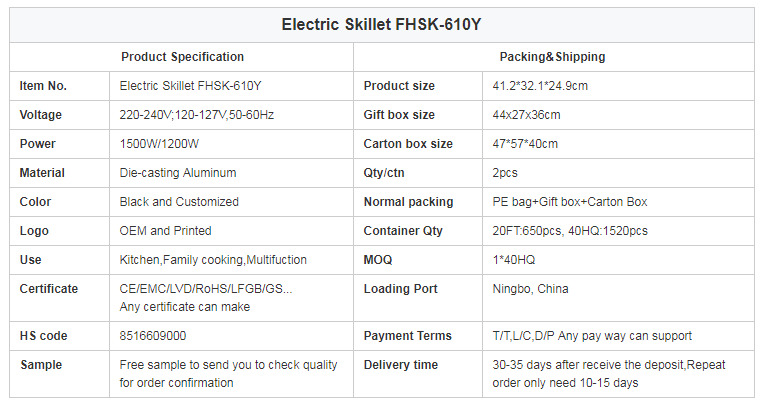Click the carton box size 47*57*40cm

525,144
